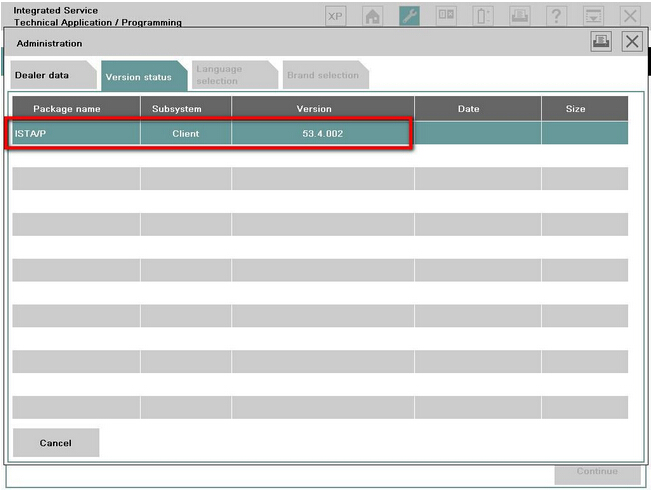Click the XP icon in top toolbar
This screenshot has height=490, width=651.
(335, 16)
